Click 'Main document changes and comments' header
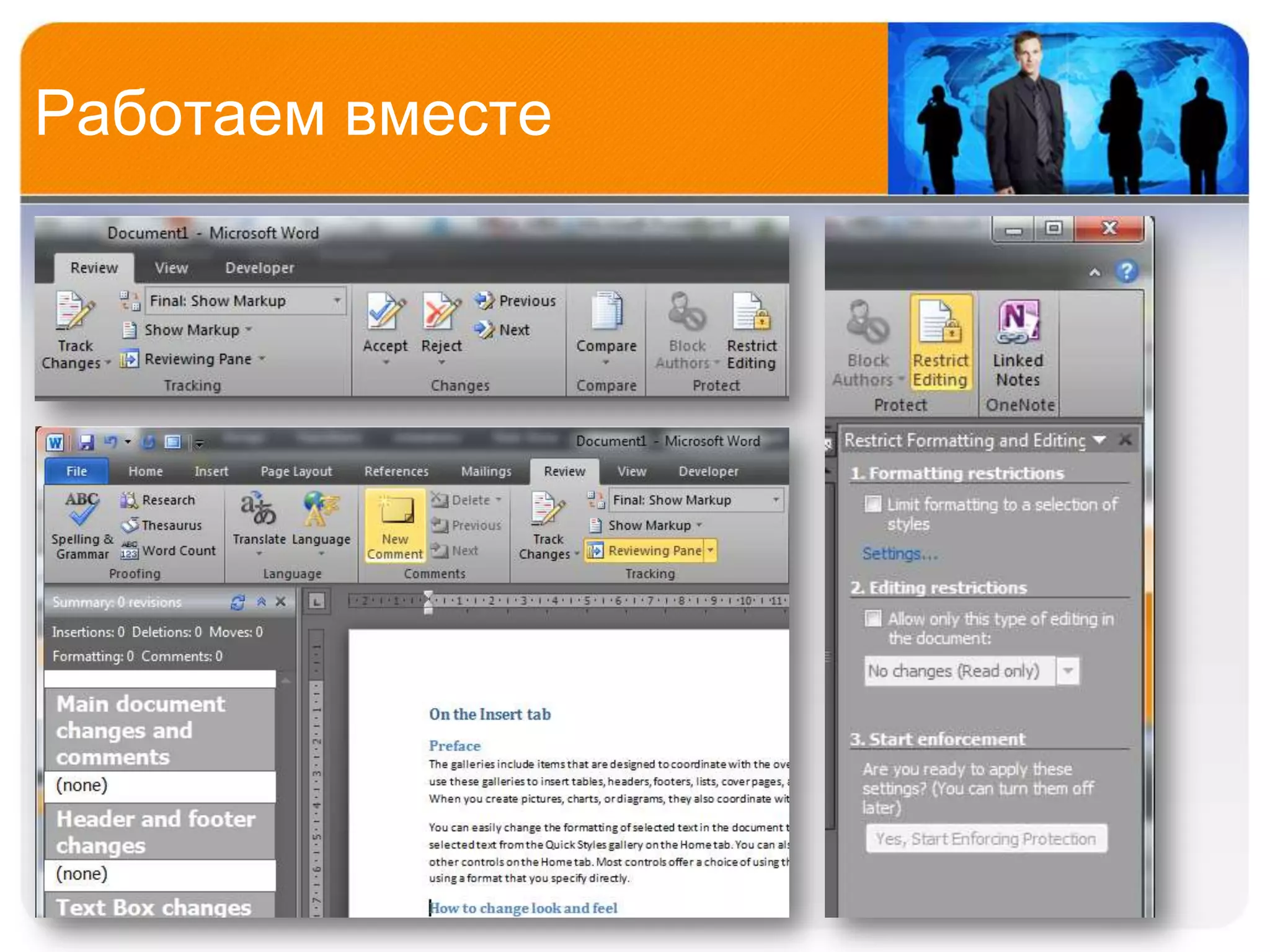The width and height of the screenshot is (1270, 952). (x=160, y=730)
